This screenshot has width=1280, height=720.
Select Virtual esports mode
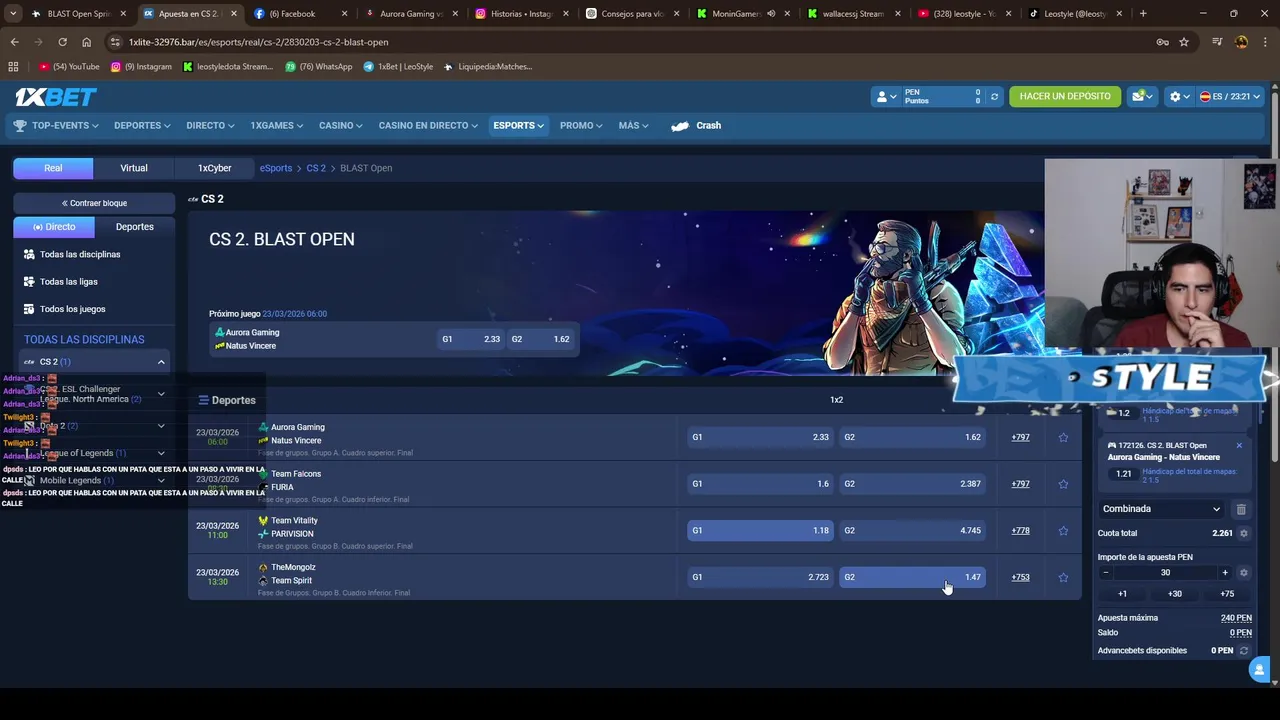[x=134, y=168]
